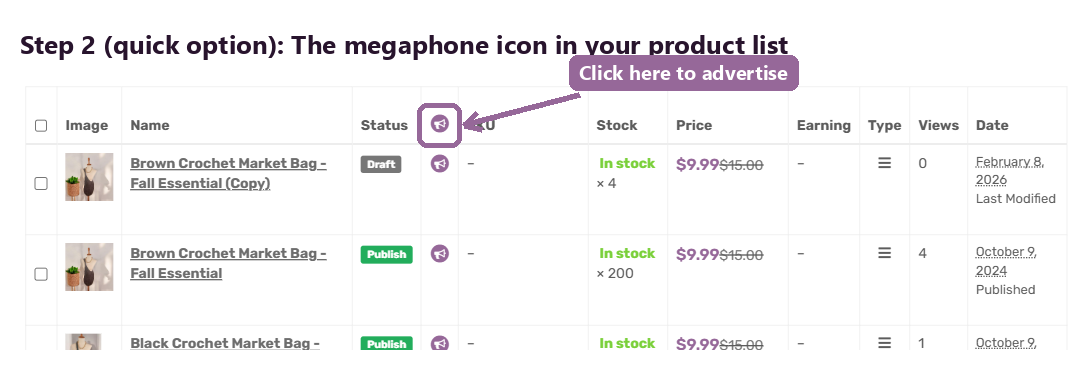Viewport: 1090px width, 370px height.
Task: Click thumbnail of published Brown Crochet bag
Action: tap(90, 267)
